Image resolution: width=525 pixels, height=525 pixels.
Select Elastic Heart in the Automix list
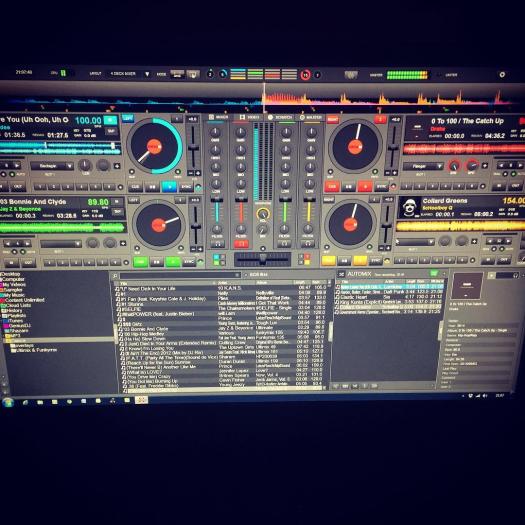pos(389,297)
